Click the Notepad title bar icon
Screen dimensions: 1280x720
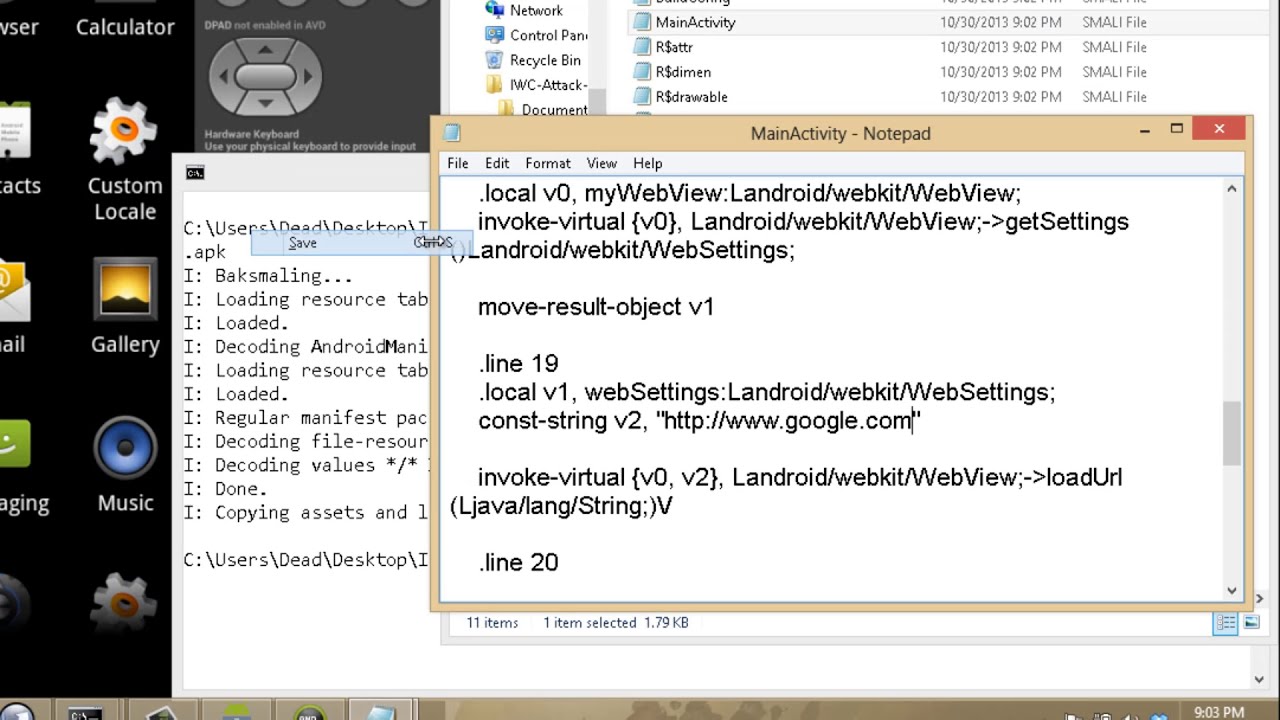(452, 133)
